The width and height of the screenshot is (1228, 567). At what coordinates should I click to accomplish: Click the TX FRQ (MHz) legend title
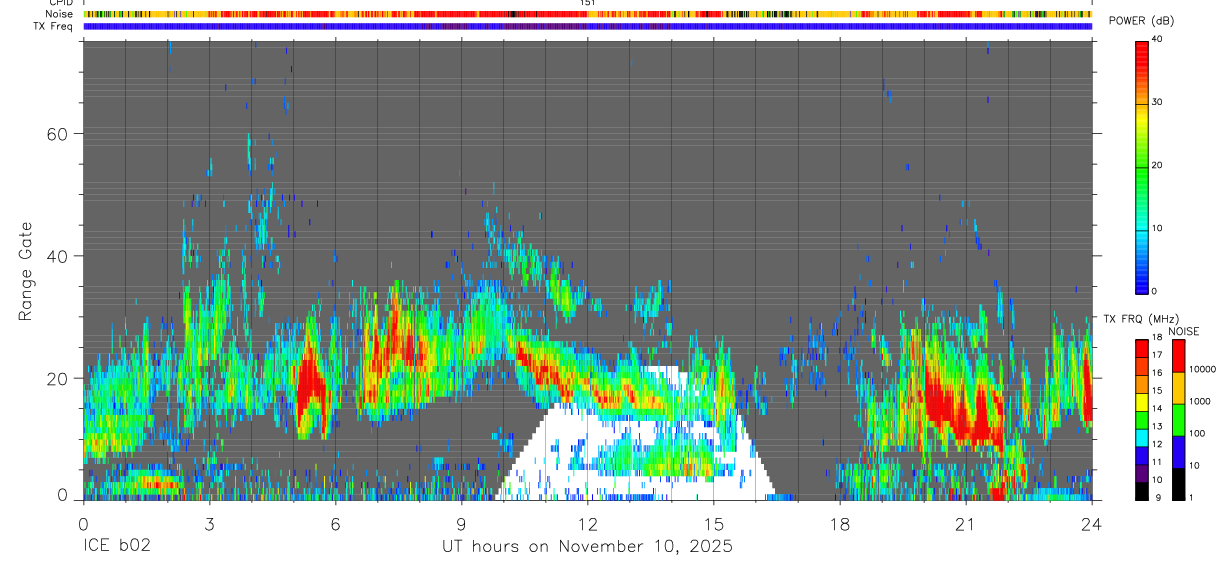tap(1140, 319)
